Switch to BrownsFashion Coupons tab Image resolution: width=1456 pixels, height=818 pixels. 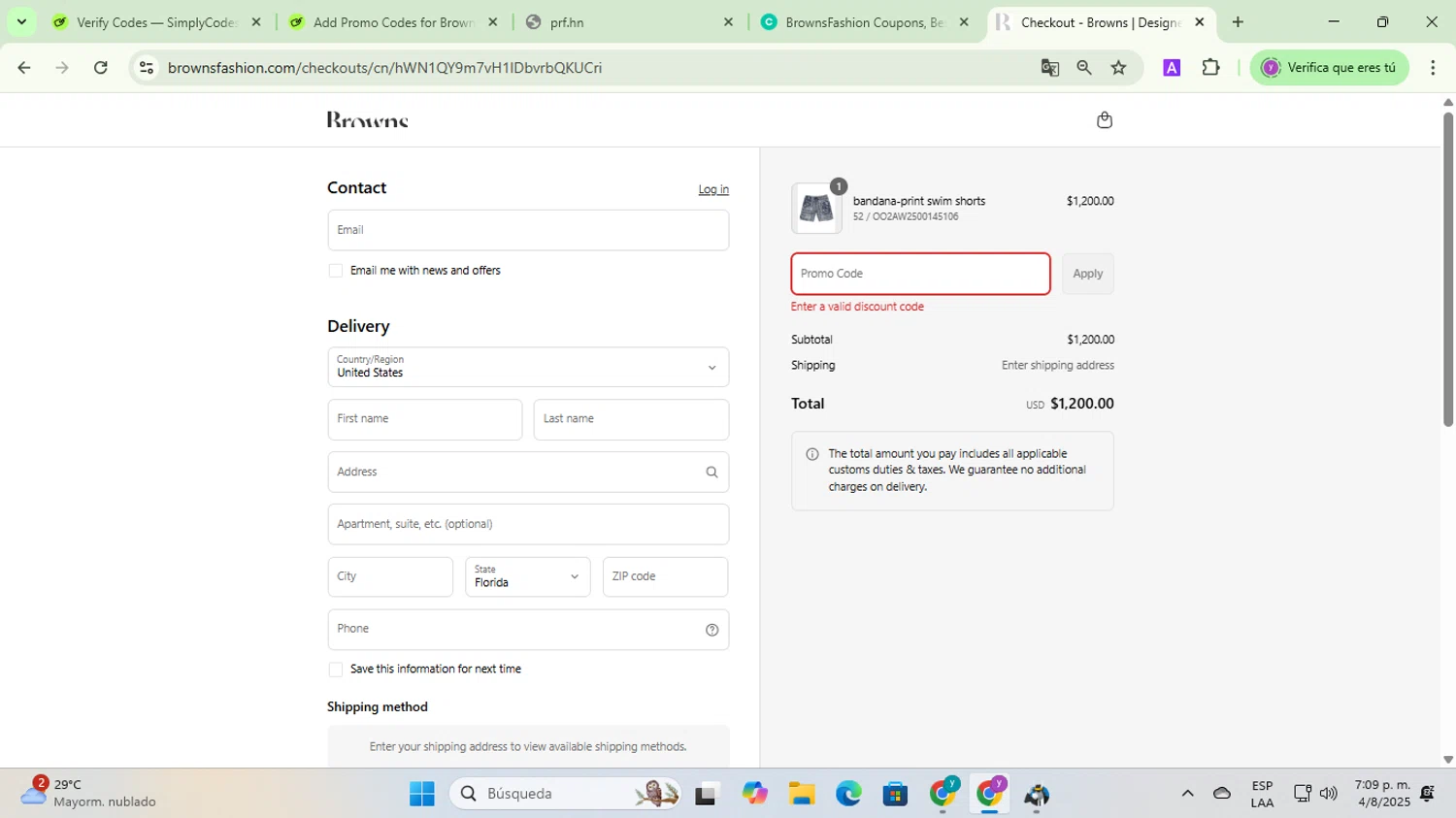coord(862,22)
